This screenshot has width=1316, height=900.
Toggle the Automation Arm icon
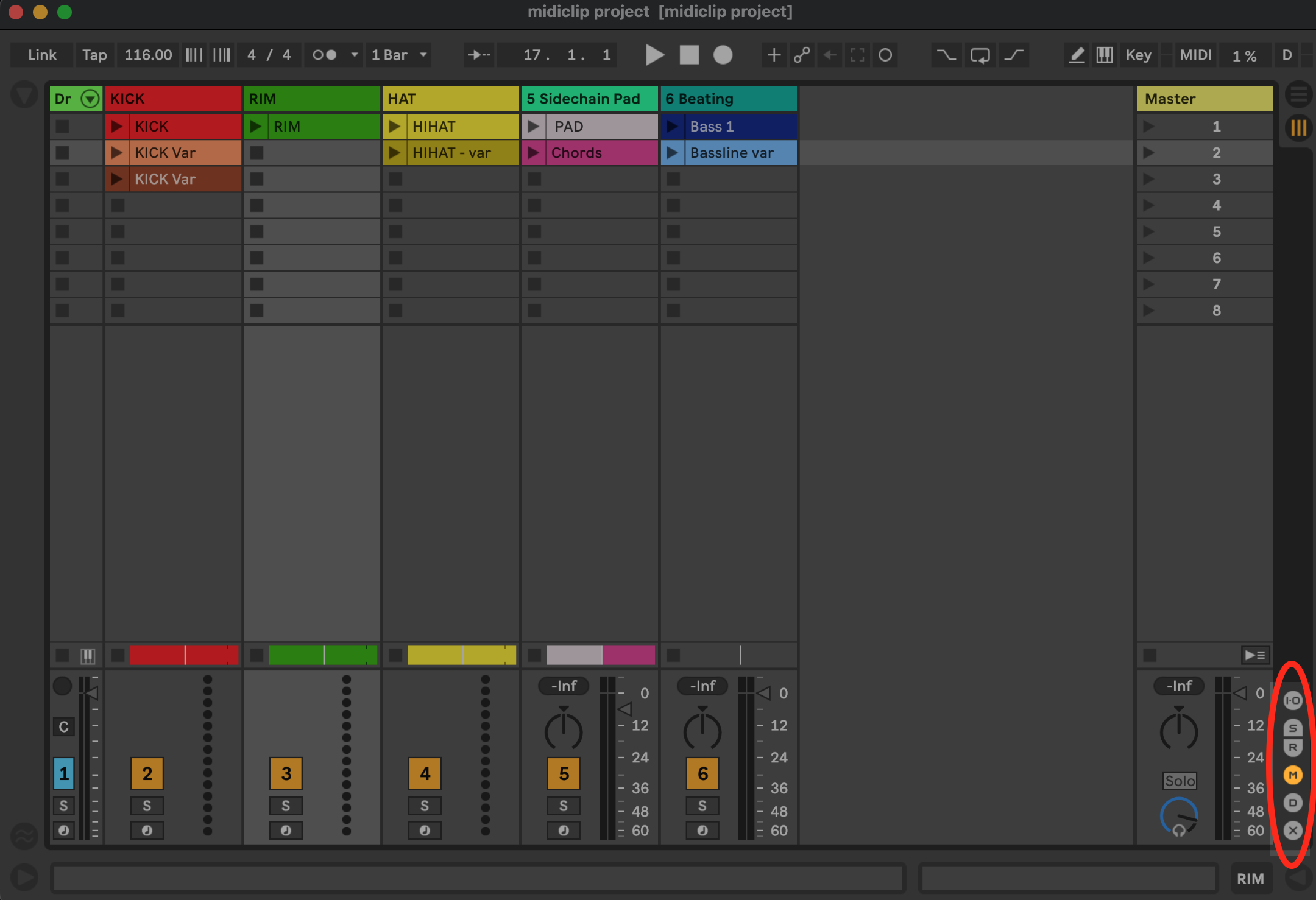tap(802, 55)
